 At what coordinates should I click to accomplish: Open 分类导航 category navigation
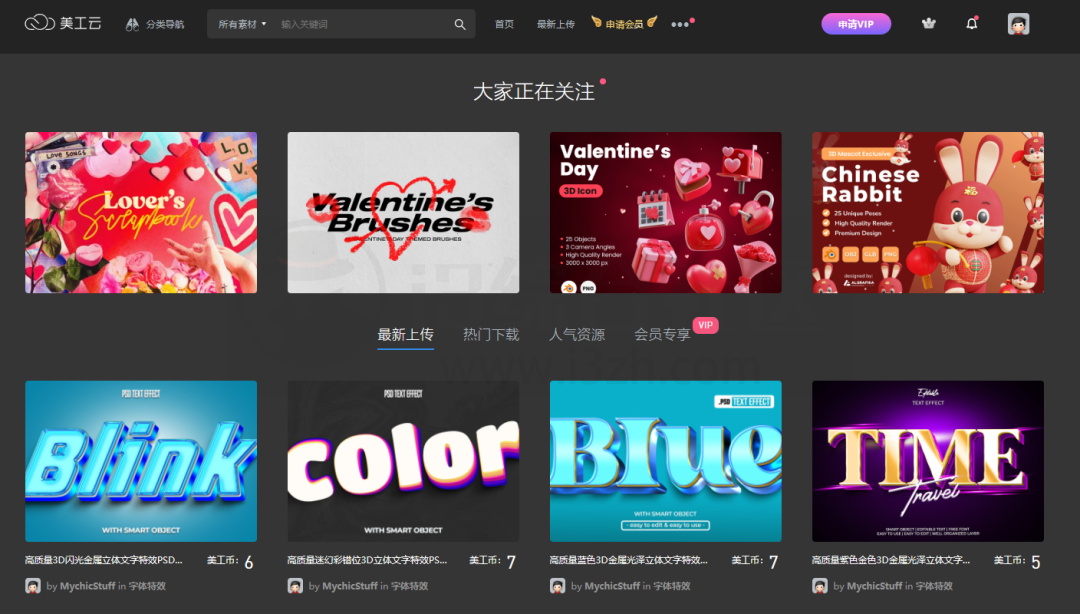tap(155, 24)
